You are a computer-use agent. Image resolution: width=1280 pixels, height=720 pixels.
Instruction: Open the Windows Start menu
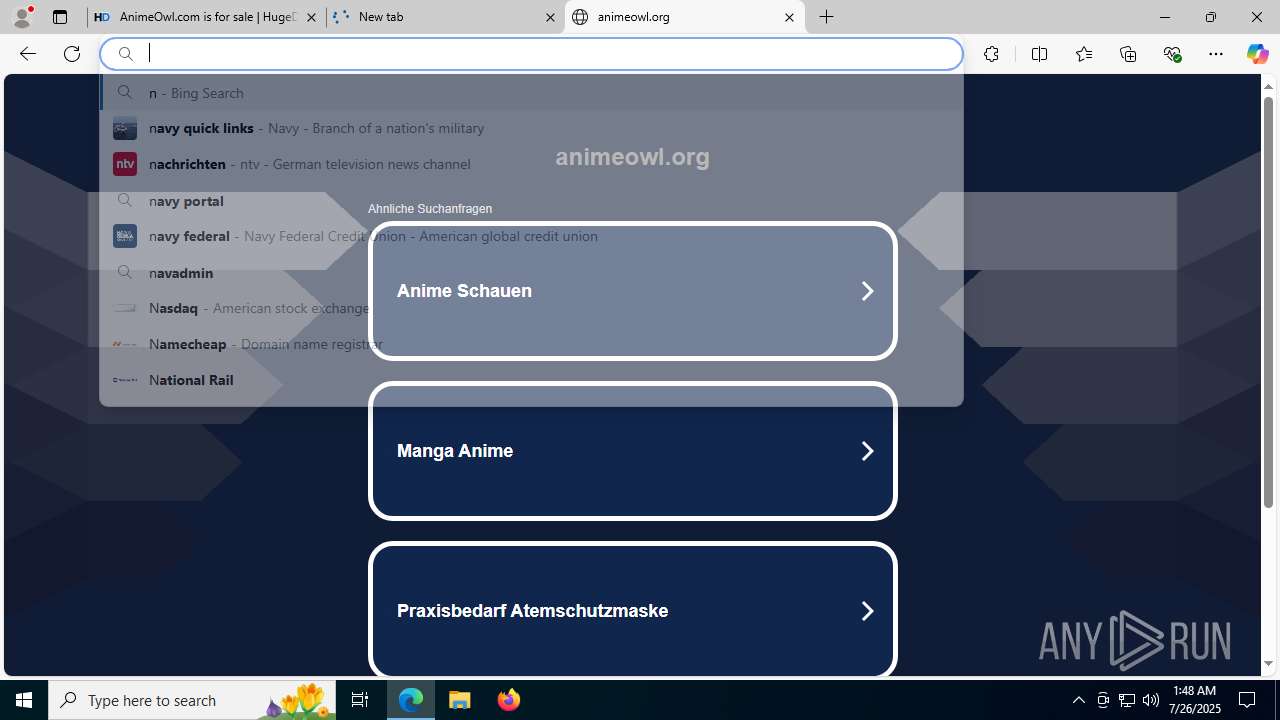24,700
